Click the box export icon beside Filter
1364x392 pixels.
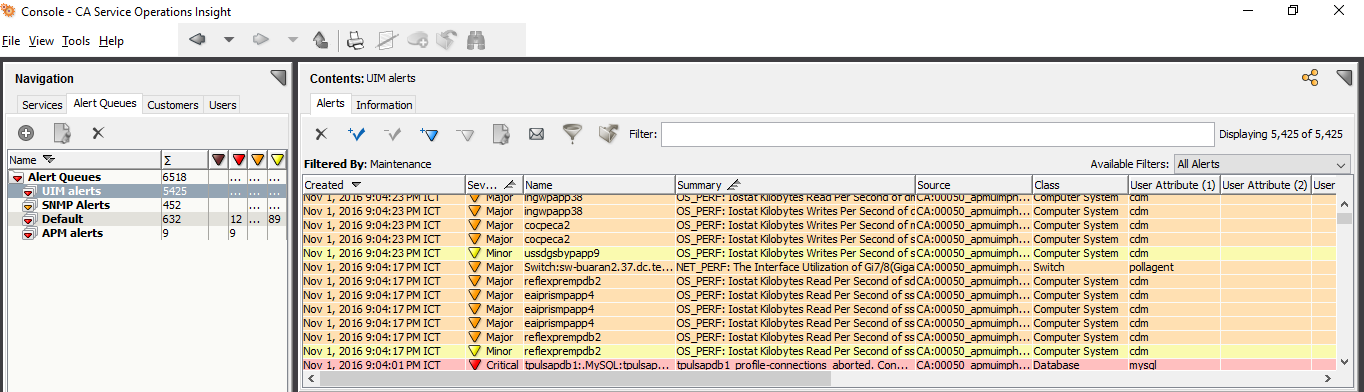point(608,134)
